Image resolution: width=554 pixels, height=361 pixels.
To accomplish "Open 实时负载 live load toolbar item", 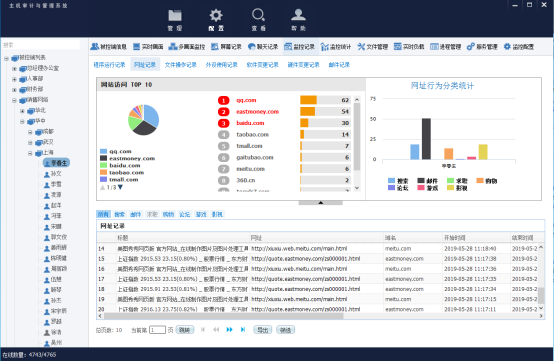I will tap(409, 47).
